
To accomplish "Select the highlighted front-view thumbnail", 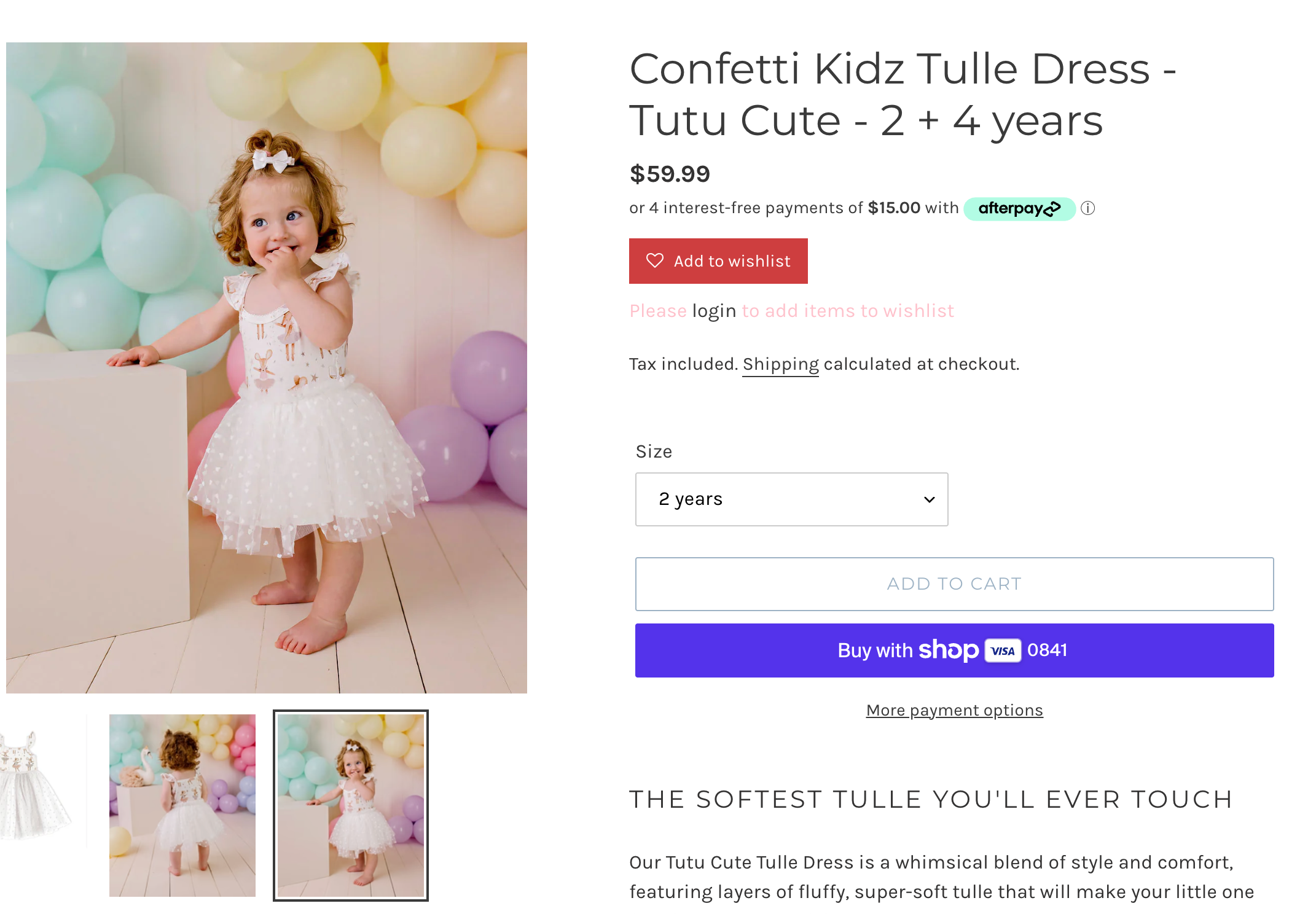I will (x=351, y=805).
